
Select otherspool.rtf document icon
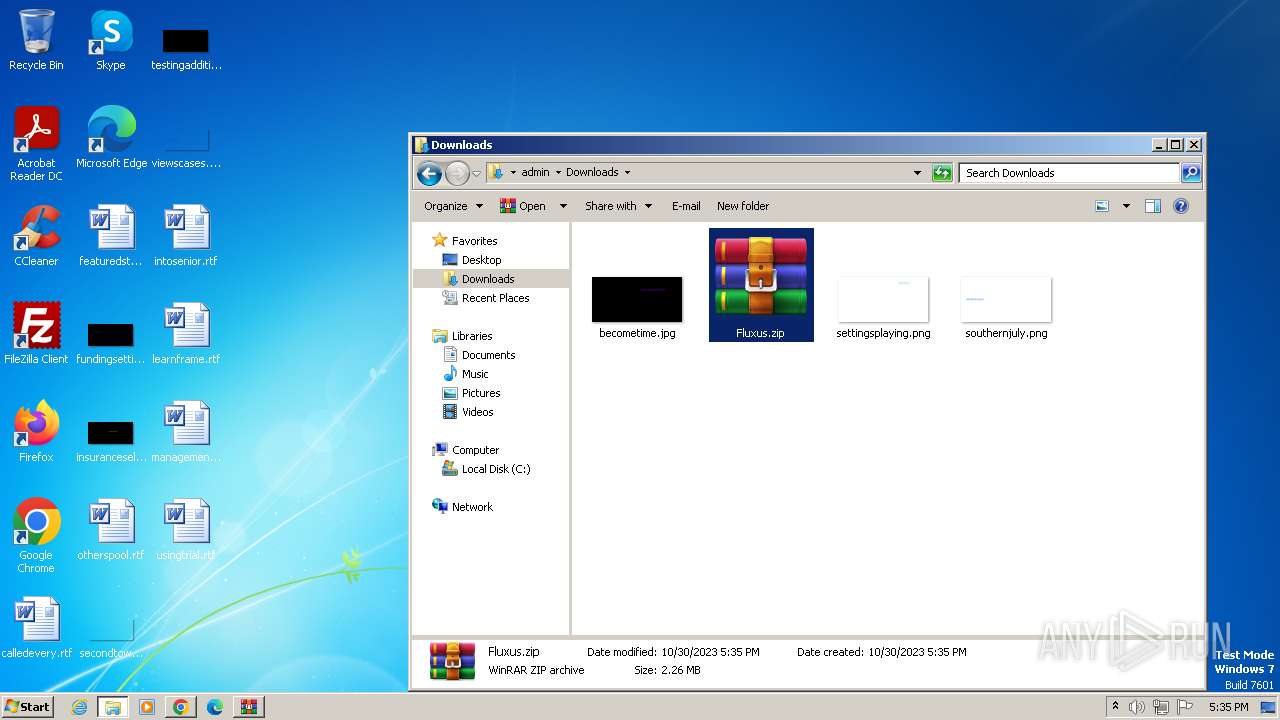111,530
